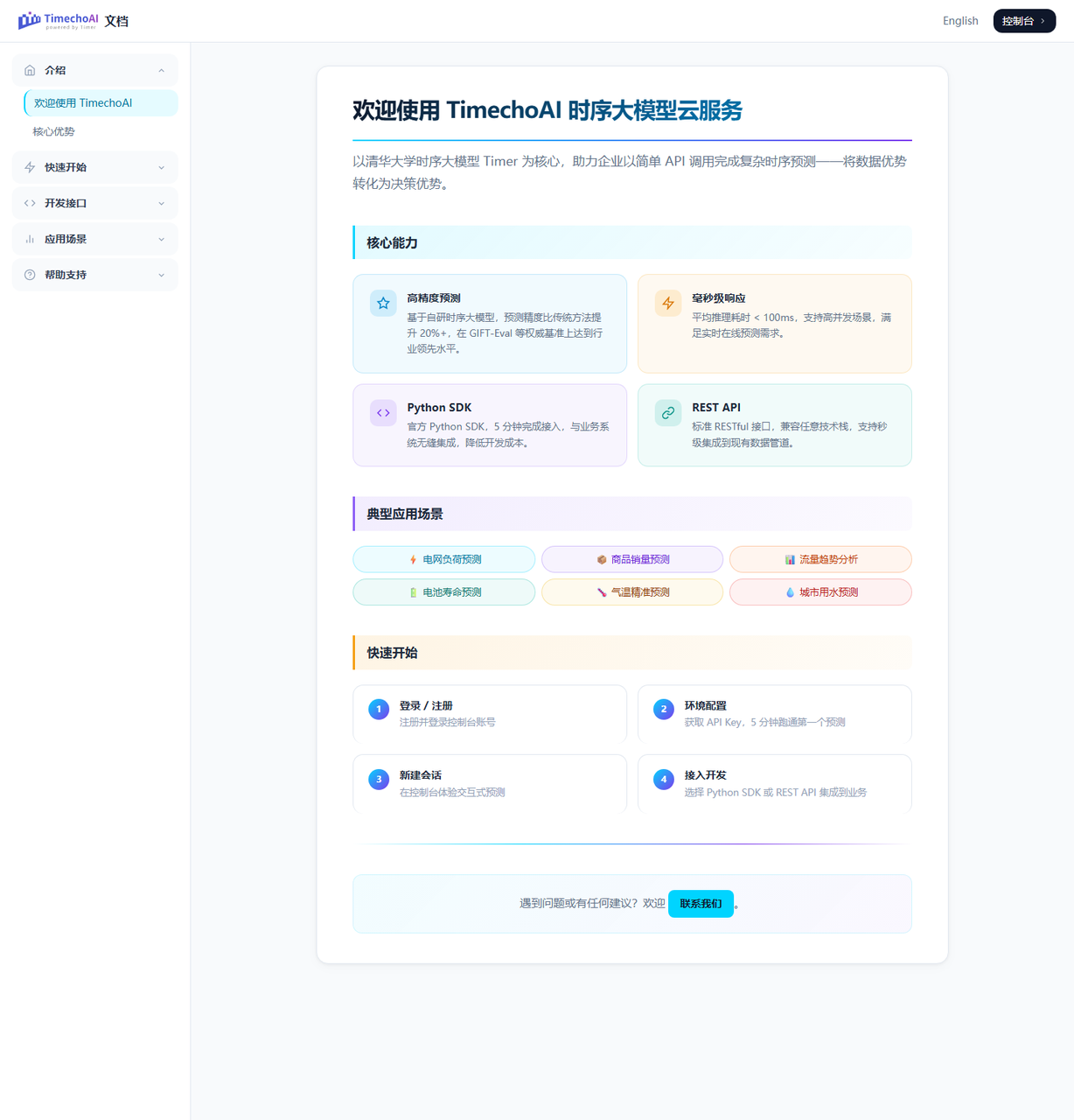Click the thermometer emoji in 气温精准预测 tag
This screenshot has width=1074, height=1120.
[602, 592]
